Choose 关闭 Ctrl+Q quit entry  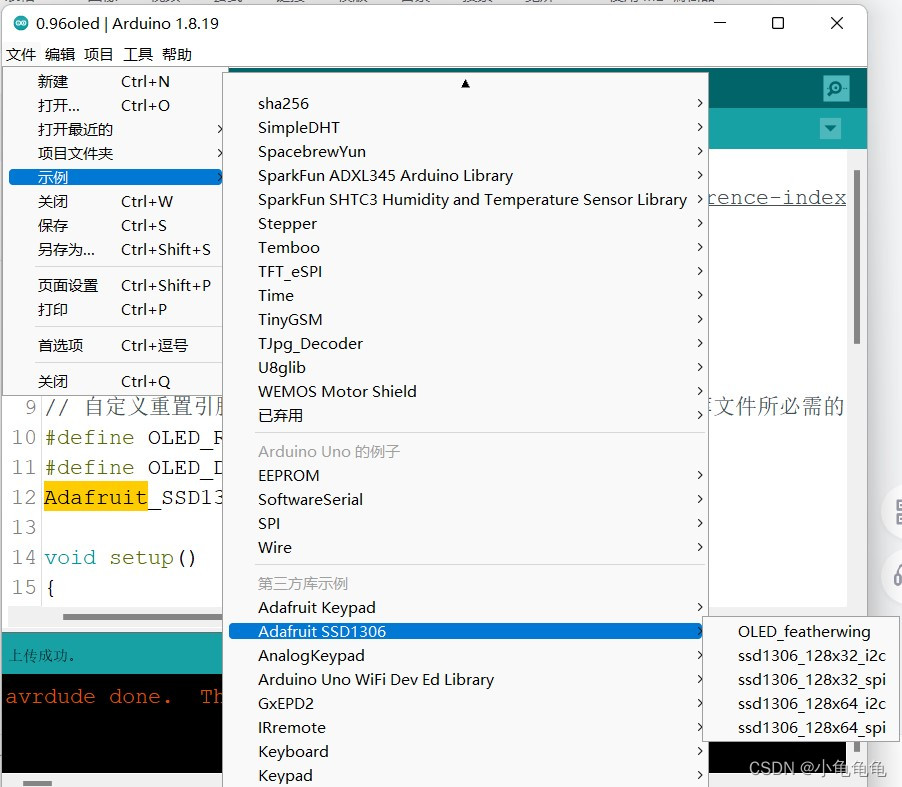pyautogui.click(x=116, y=381)
